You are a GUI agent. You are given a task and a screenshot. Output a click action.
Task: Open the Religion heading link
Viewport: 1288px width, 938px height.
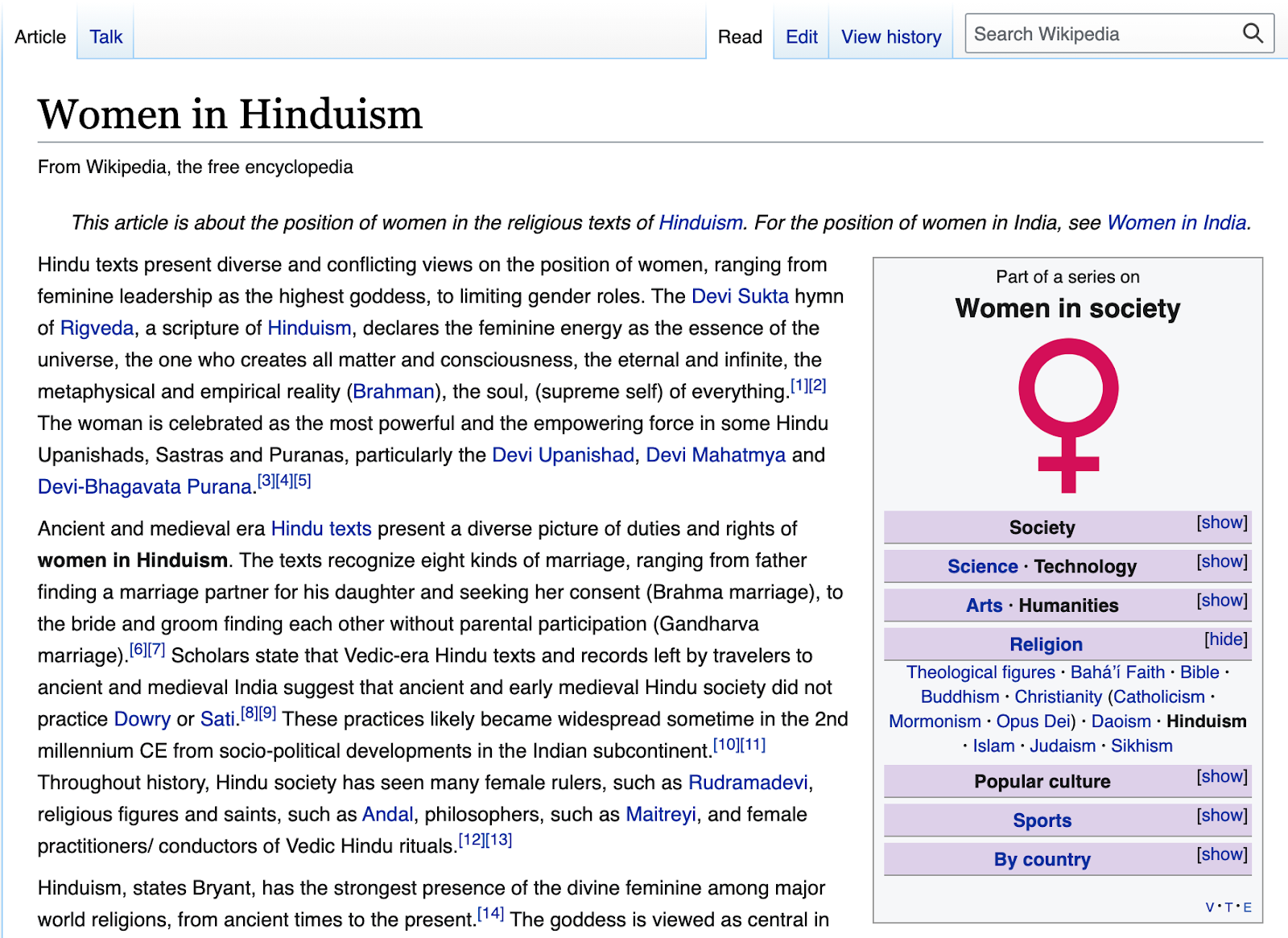pos(1046,645)
